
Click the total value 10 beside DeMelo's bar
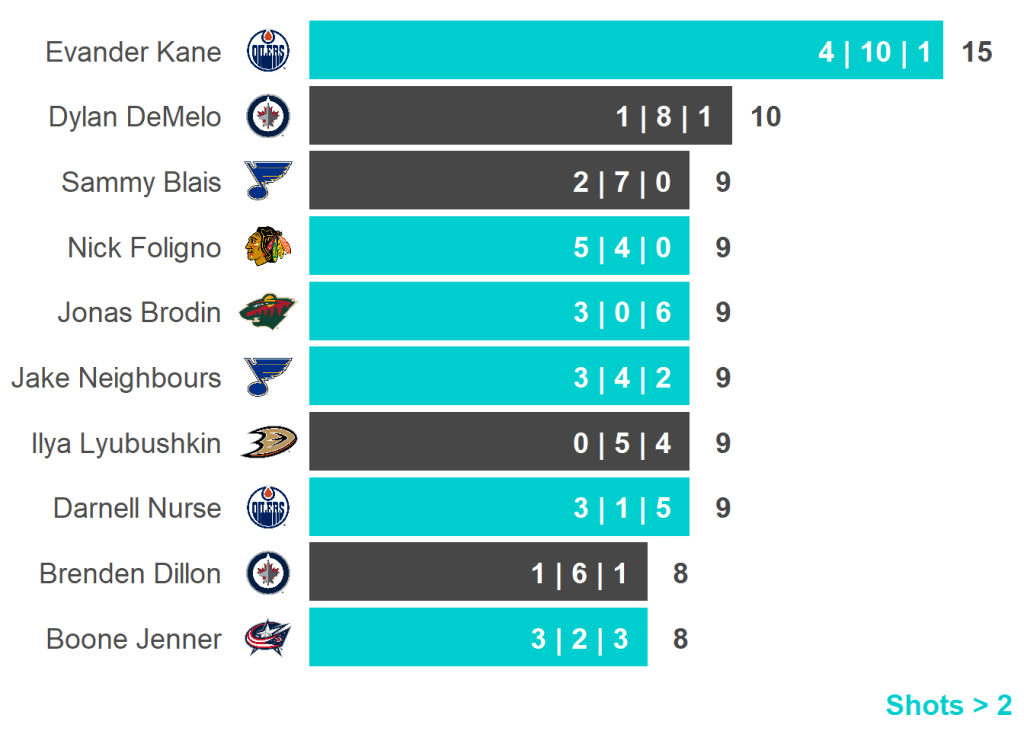coord(765,117)
